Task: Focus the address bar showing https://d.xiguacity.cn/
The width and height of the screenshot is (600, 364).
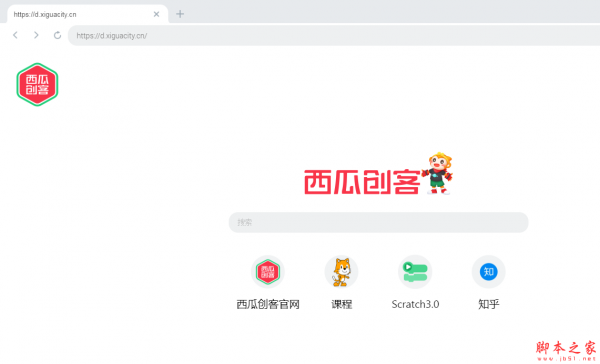Action: [x=334, y=36]
